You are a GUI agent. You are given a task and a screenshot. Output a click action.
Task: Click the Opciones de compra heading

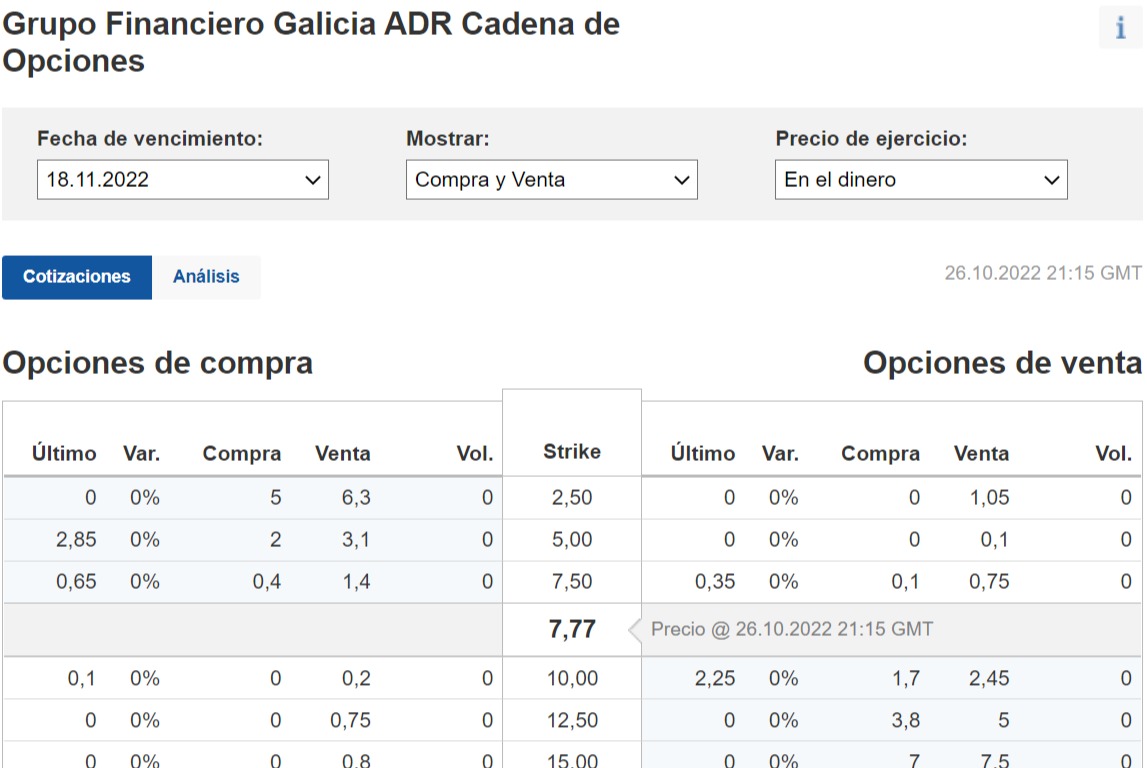[158, 363]
